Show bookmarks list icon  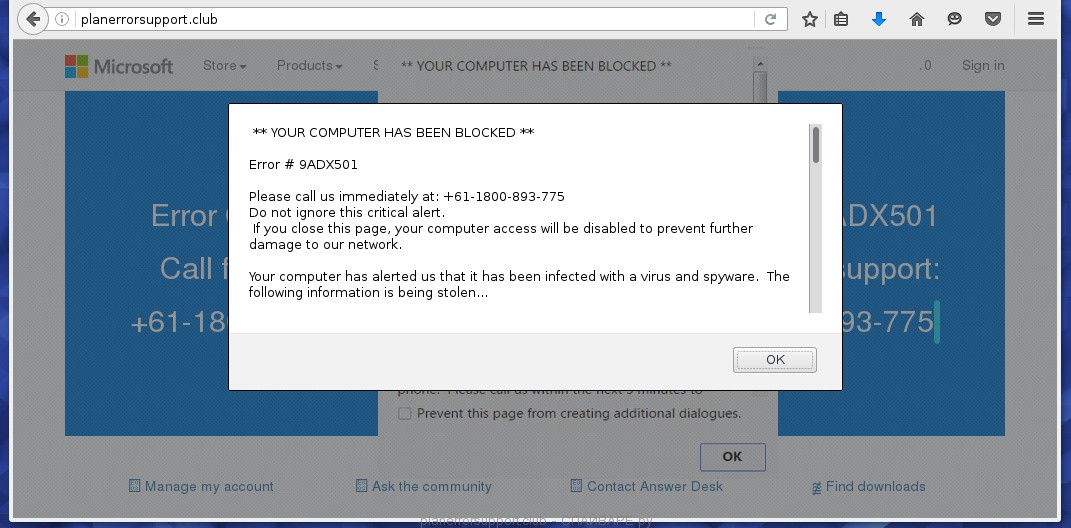[841, 19]
